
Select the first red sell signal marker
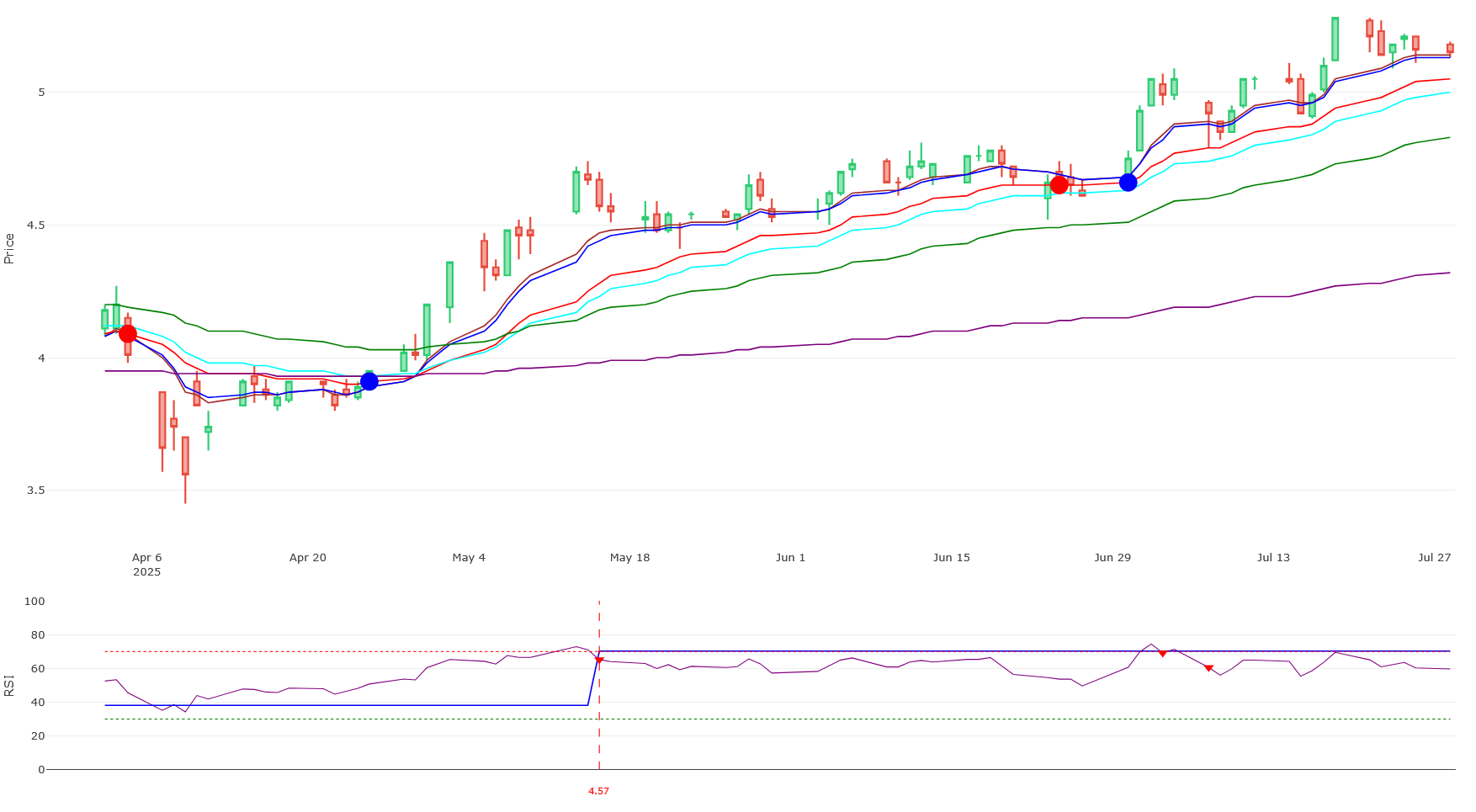127,333
